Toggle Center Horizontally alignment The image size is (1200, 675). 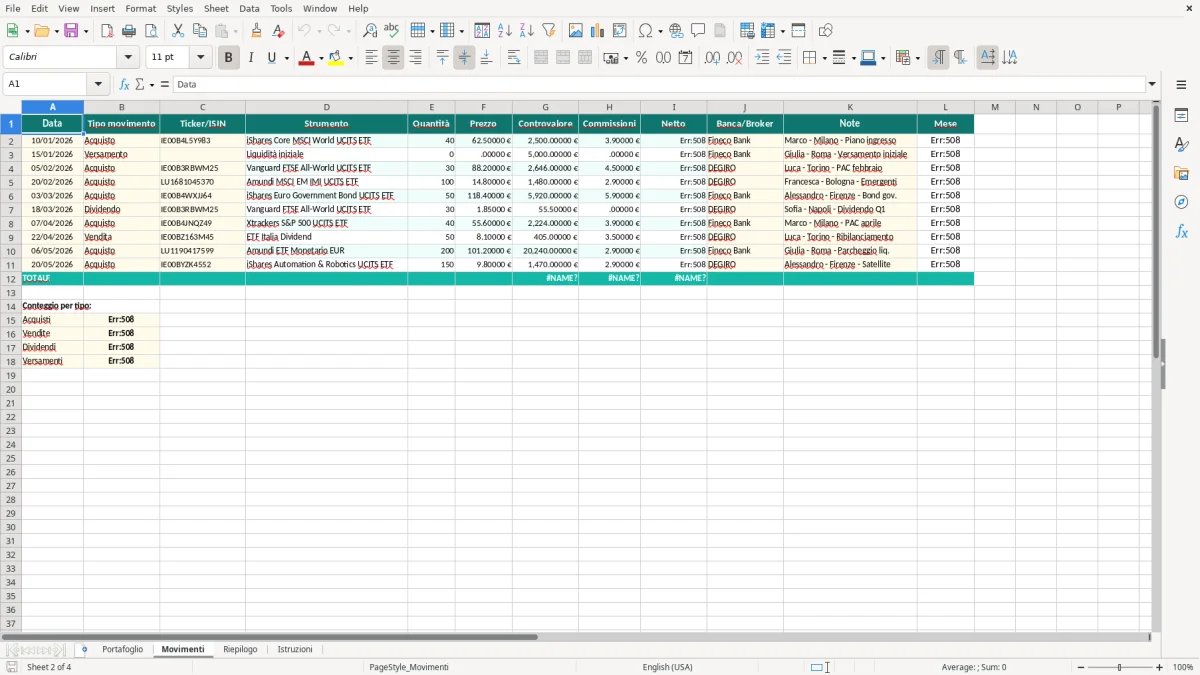coord(393,58)
